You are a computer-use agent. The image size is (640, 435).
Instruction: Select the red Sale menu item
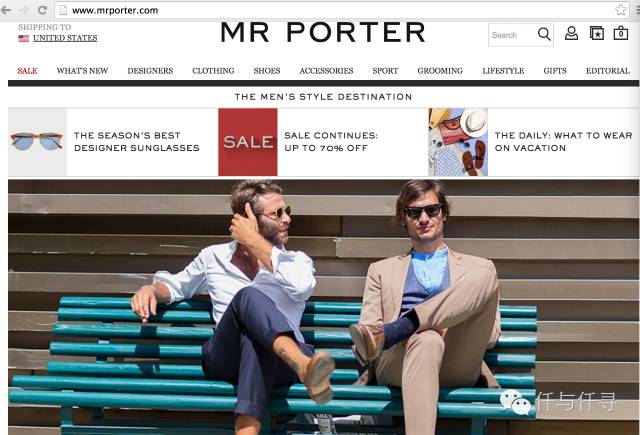27,71
